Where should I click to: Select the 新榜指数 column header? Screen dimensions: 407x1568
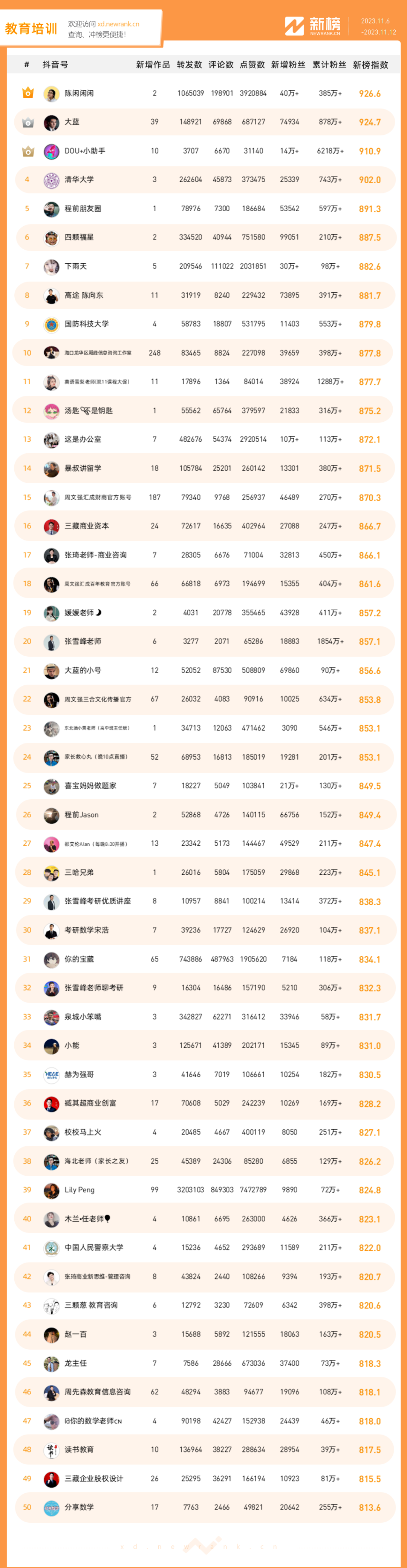[x=370, y=65]
